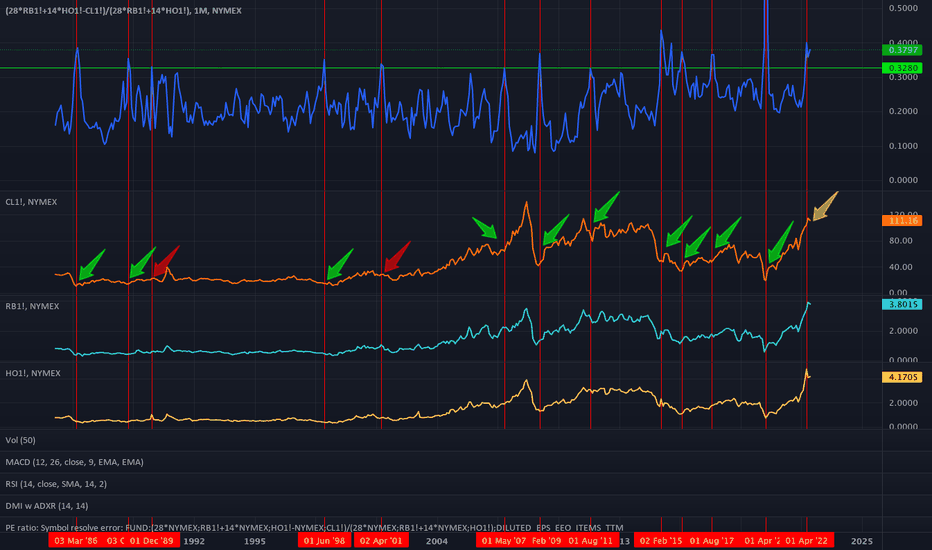Click the 01 Aug '11 date marker

pyautogui.click(x=590, y=540)
